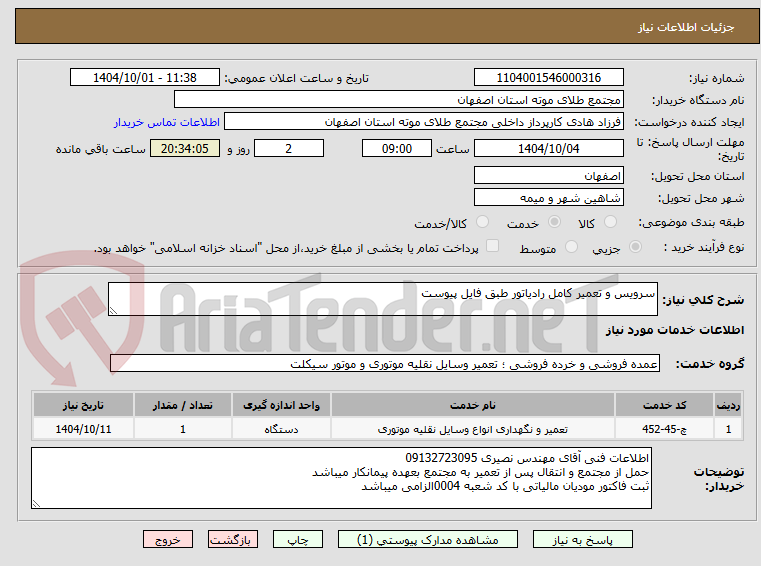The width and height of the screenshot is (761, 566).
Task: Click the استان محل تحویل label
Action: (x=697, y=176)
